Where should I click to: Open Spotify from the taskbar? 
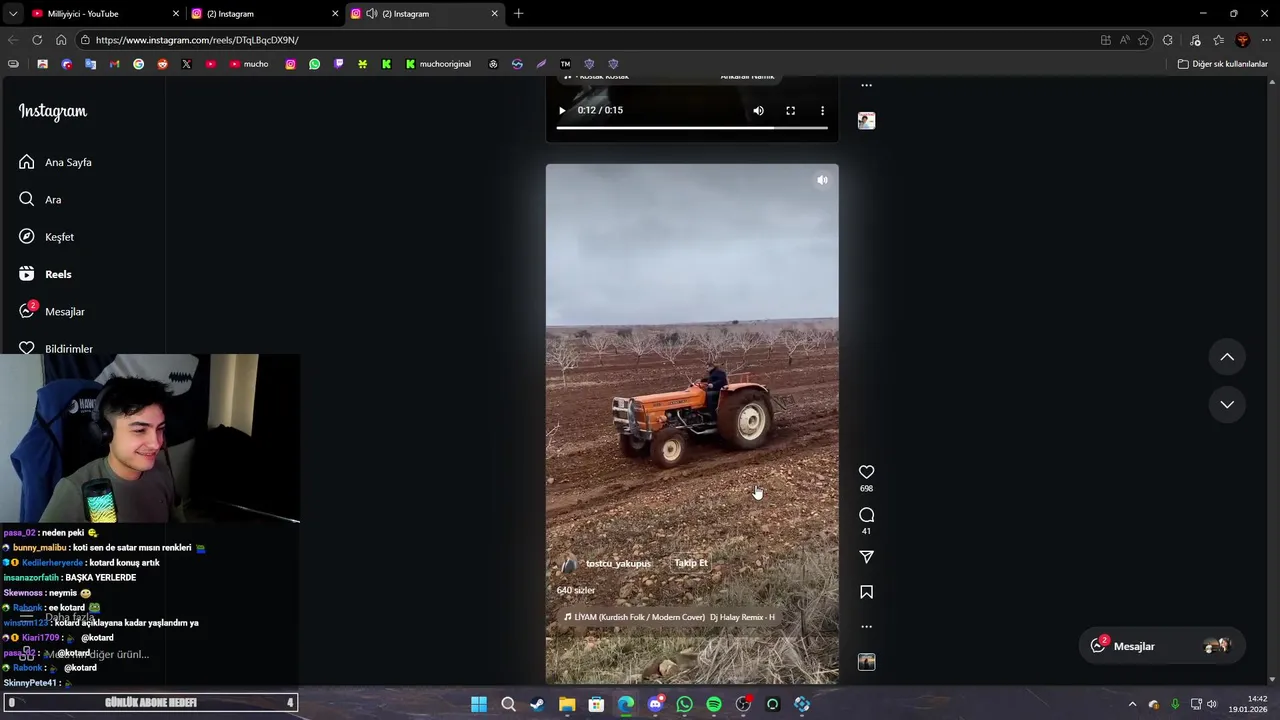tap(714, 704)
